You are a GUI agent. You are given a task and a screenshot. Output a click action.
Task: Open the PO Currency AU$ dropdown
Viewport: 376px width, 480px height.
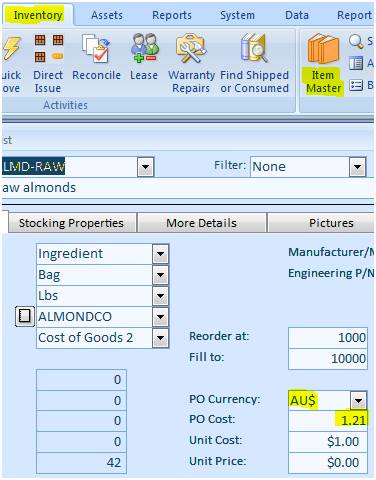coord(359,400)
